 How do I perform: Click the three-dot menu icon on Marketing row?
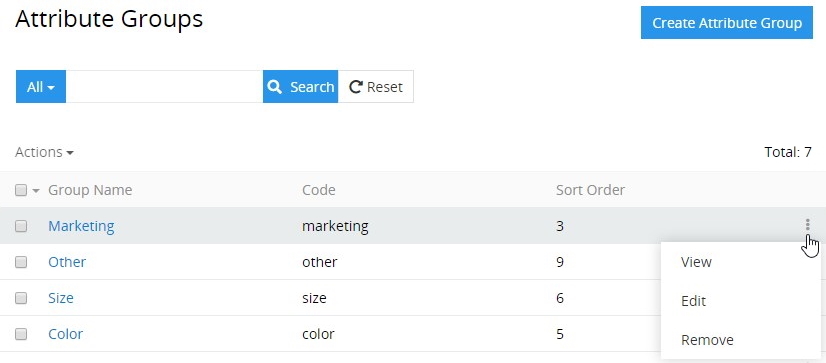[x=807, y=225]
